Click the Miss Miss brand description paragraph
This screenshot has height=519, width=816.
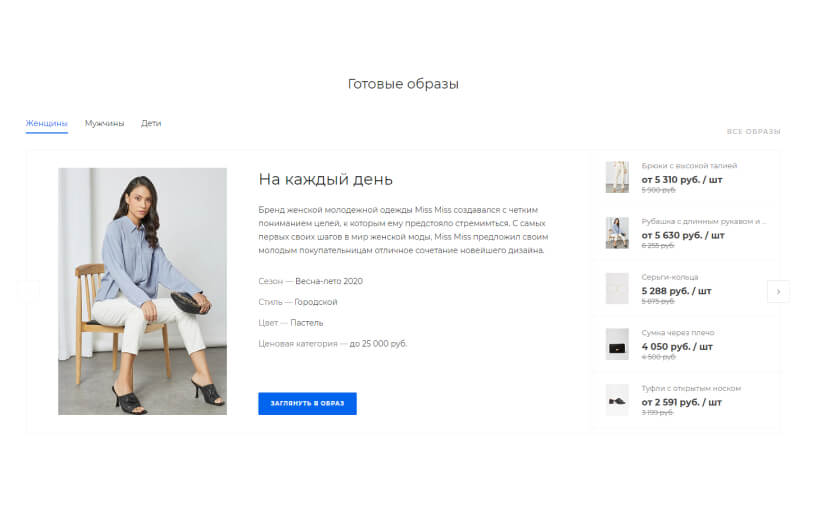[403, 230]
